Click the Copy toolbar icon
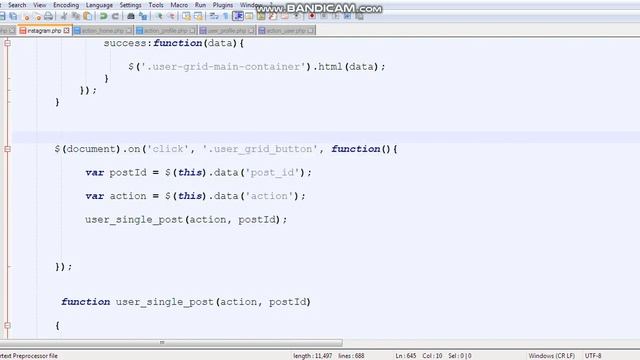Screen dimensions: 640x360 click(76, 16)
